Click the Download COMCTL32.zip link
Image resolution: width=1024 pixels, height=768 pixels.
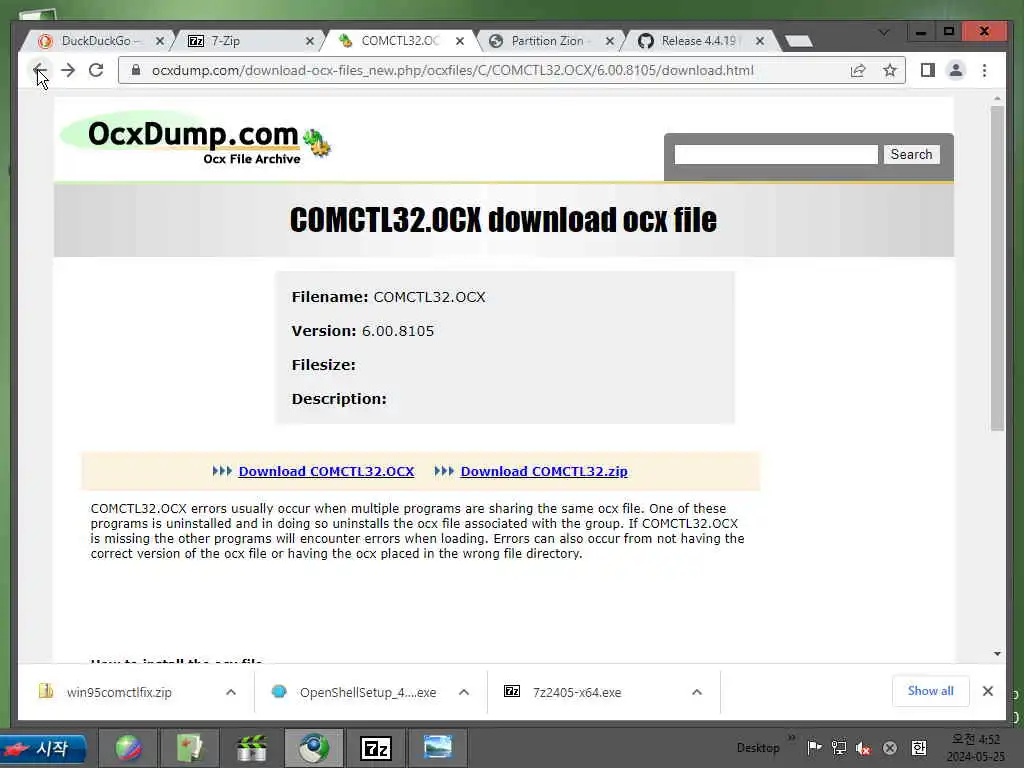point(543,471)
